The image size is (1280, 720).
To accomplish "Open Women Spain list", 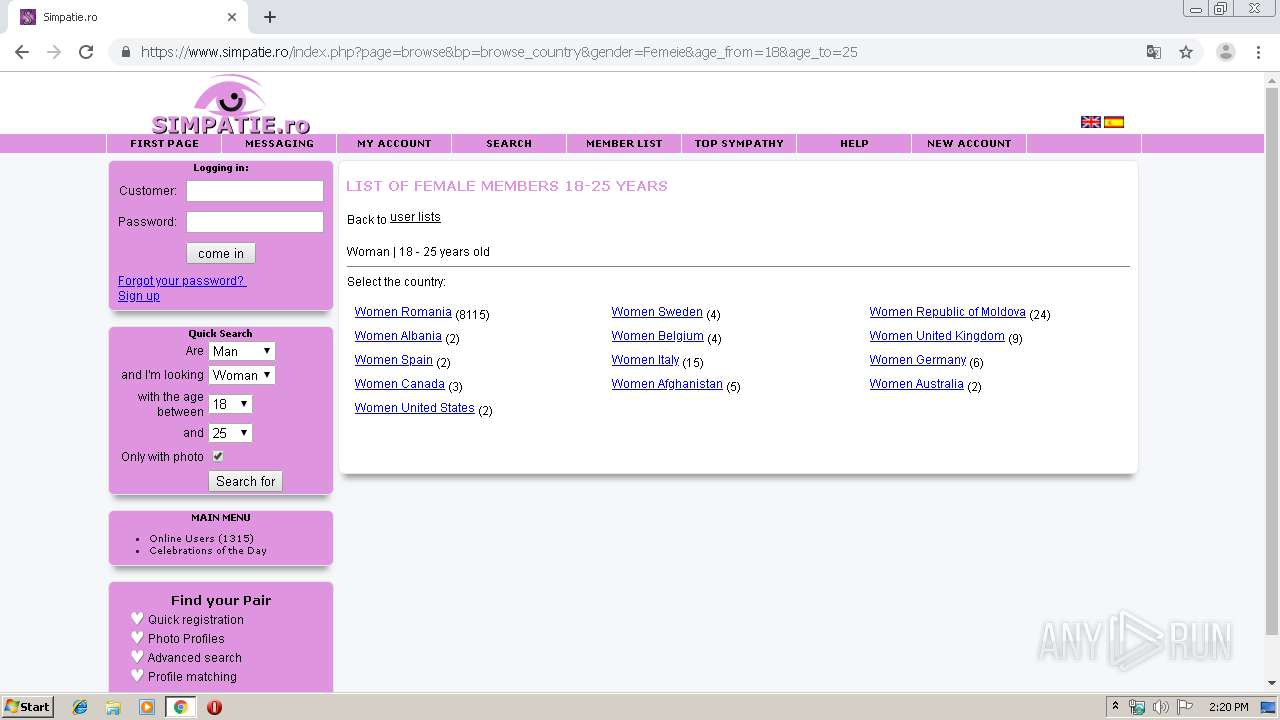I will click(x=393, y=360).
